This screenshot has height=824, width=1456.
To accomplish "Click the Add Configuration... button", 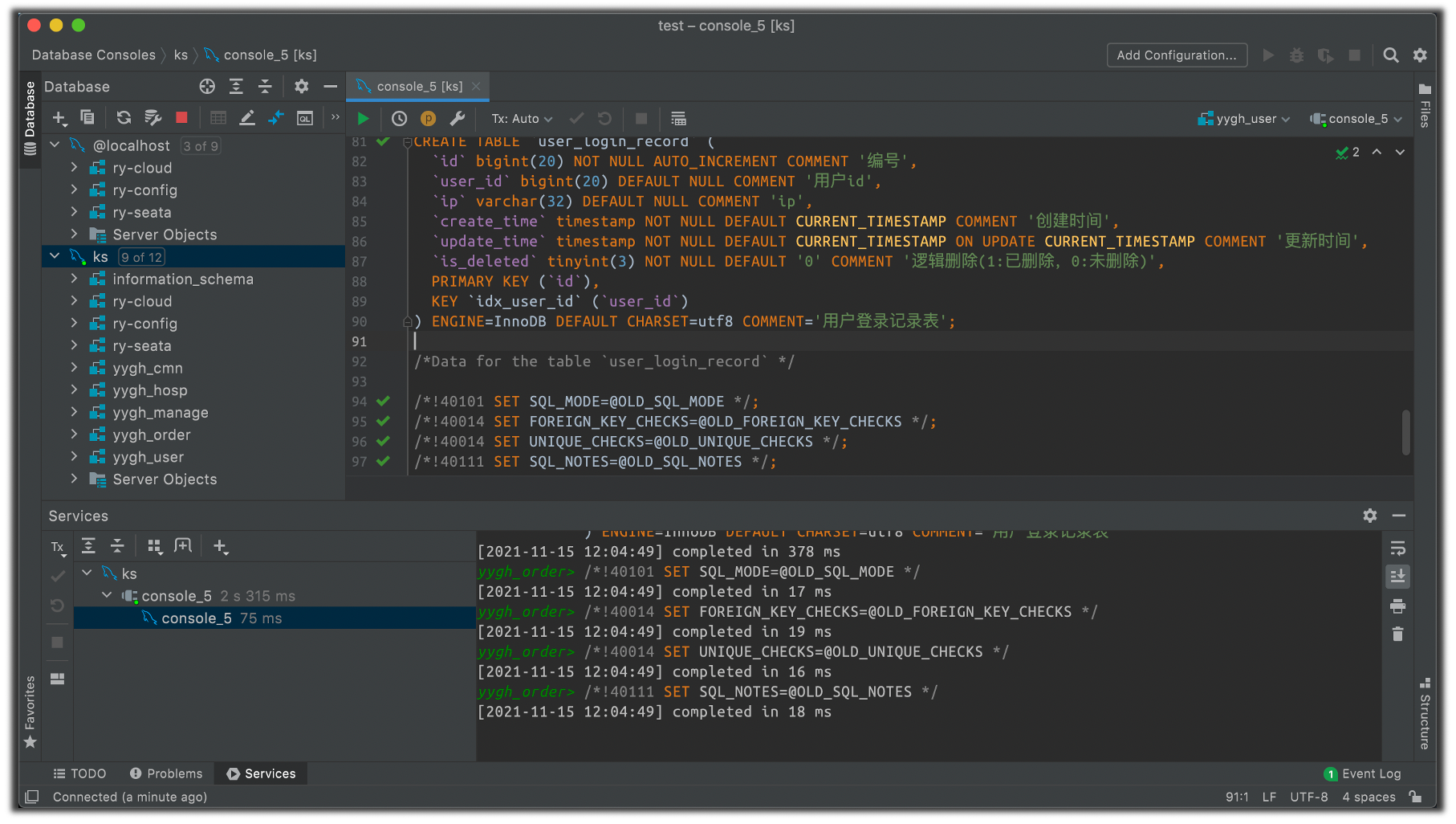I will pyautogui.click(x=1176, y=55).
